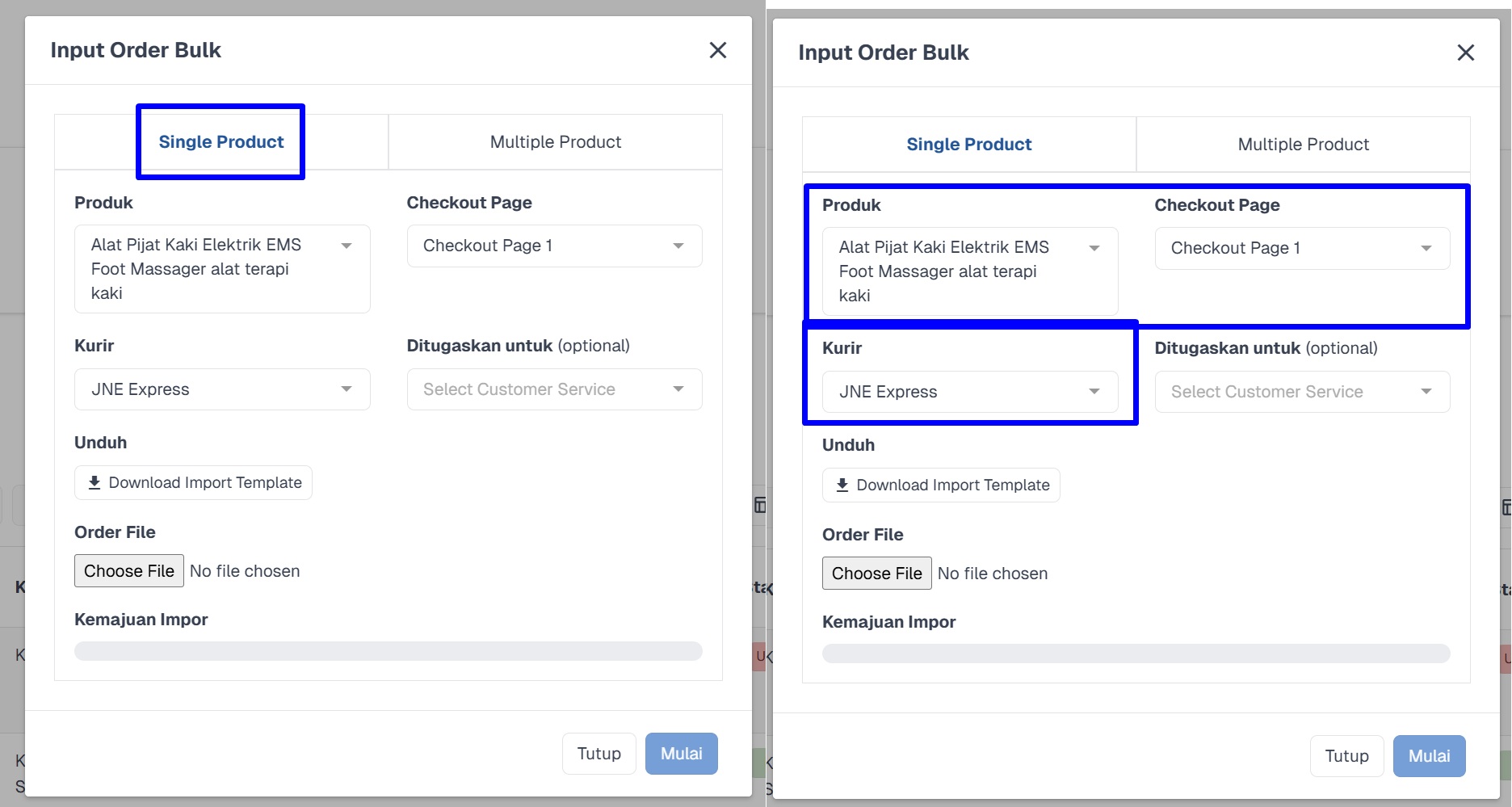
Task: Click Download Import Template in left dialog
Action: (193, 483)
